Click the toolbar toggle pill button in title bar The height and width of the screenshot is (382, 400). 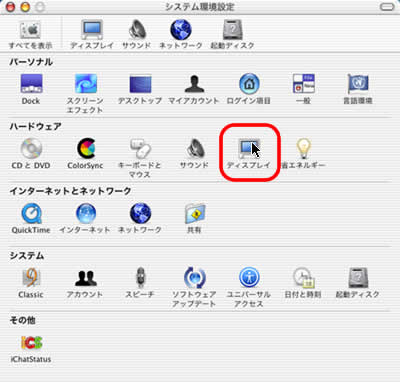point(387,7)
